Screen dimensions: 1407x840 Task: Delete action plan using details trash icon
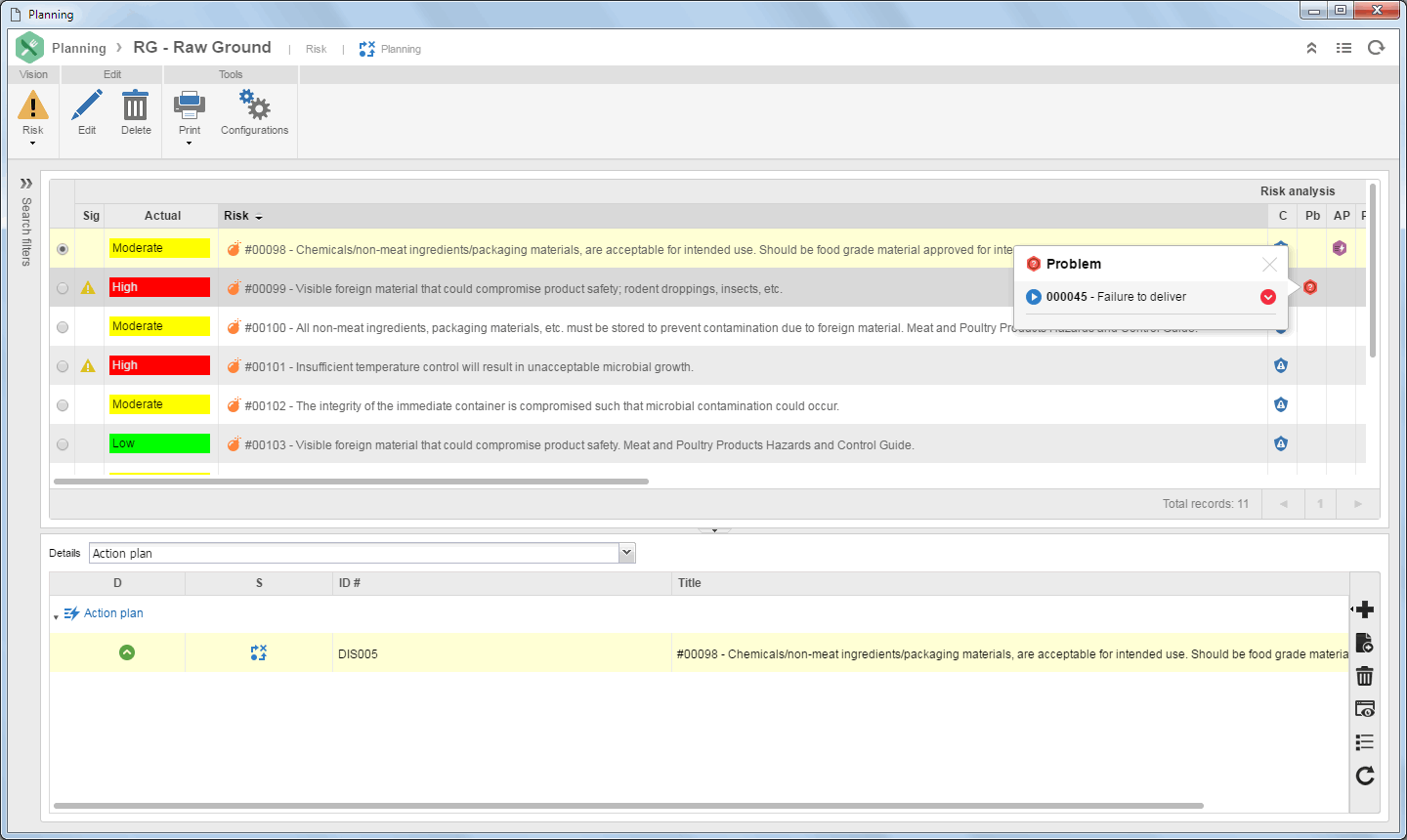1365,676
